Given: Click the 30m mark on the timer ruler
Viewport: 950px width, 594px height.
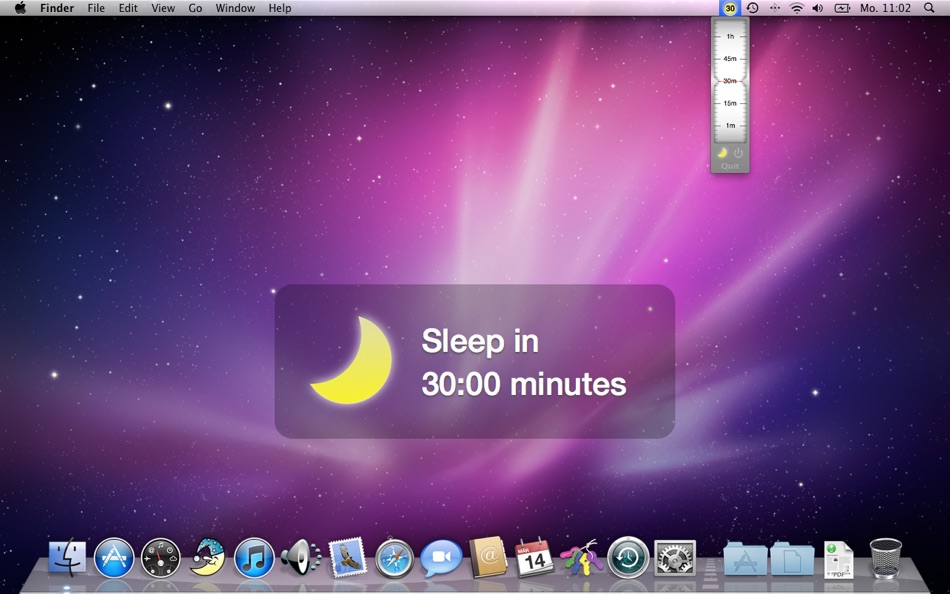Looking at the screenshot, I should click(x=730, y=81).
